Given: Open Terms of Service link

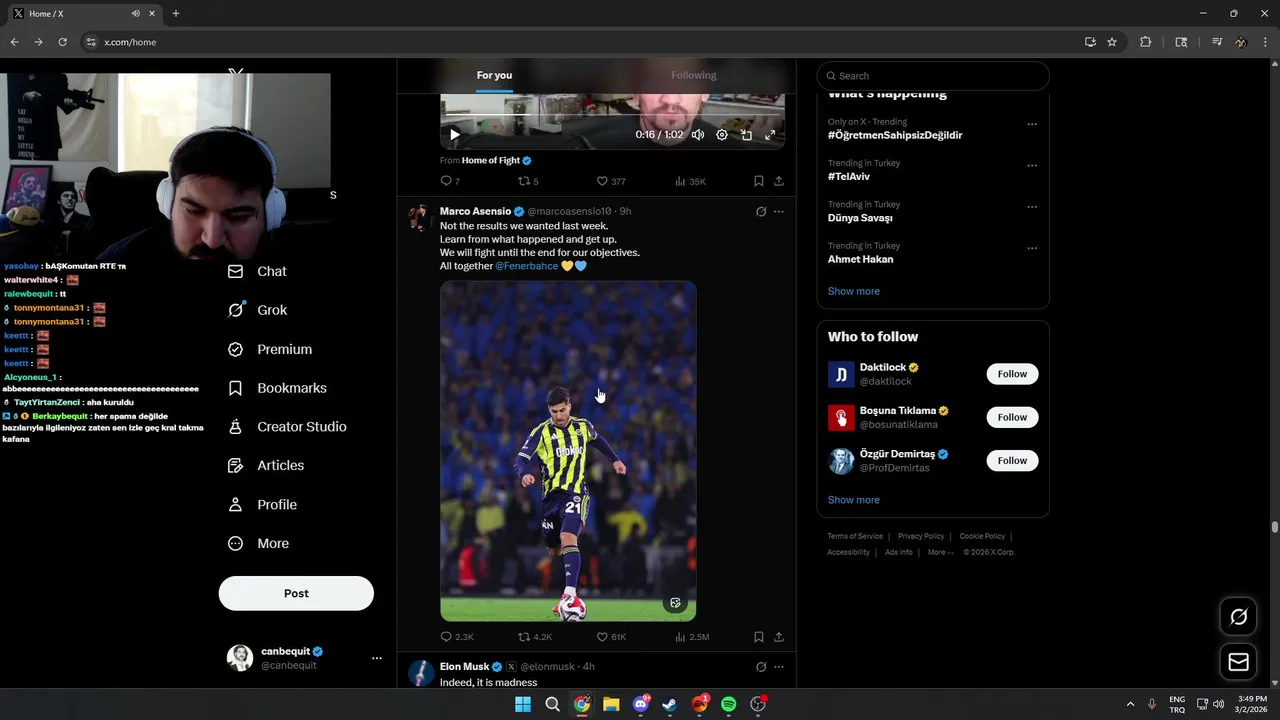Looking at the screenshot, I should pyautogui.click(x=855, y=536).
